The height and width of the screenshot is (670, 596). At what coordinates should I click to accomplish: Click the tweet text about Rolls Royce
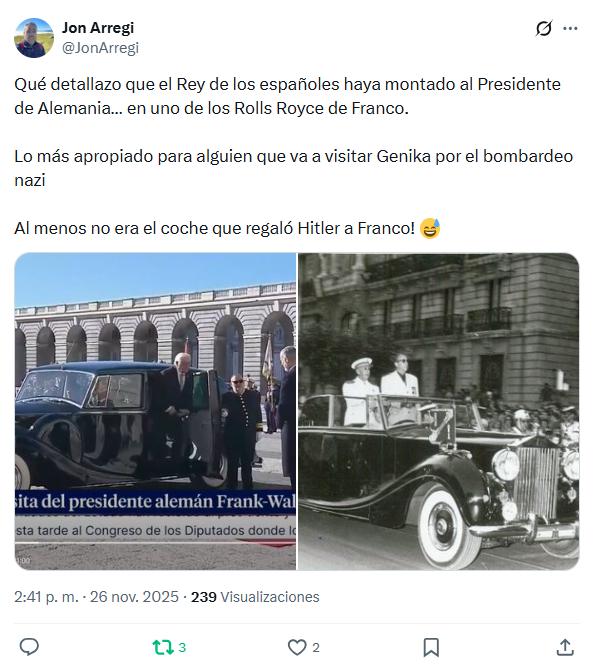pyautogui.click(x=287, y=96)
